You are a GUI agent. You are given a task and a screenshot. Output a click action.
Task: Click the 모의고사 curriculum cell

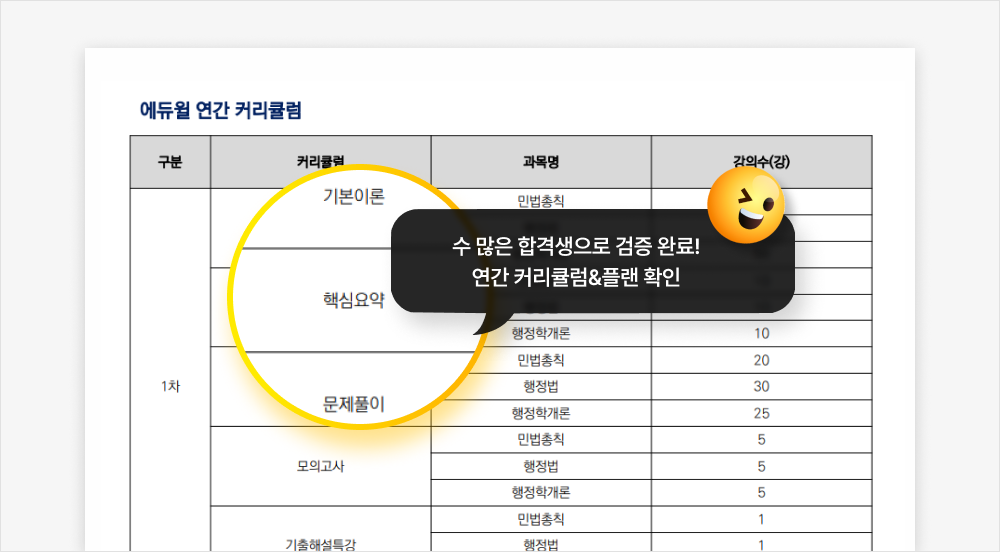pos(320,466)
